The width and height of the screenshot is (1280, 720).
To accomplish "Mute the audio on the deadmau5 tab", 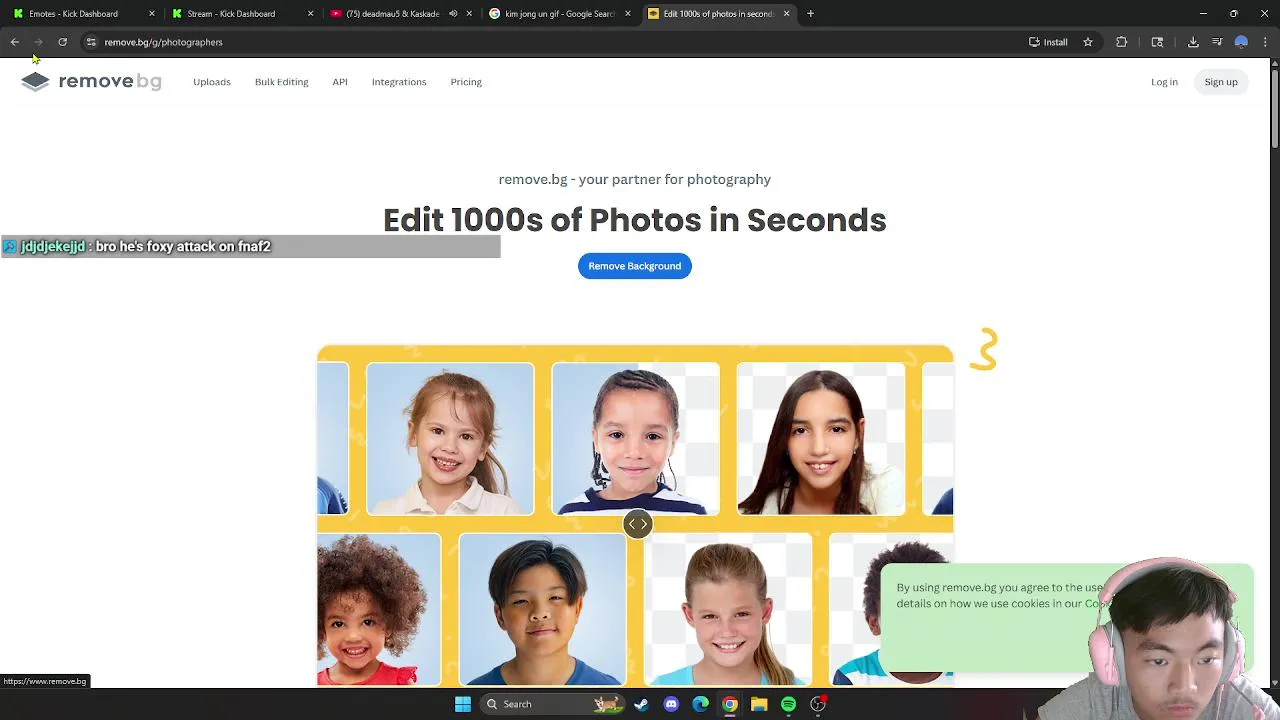I will [453, 14].
